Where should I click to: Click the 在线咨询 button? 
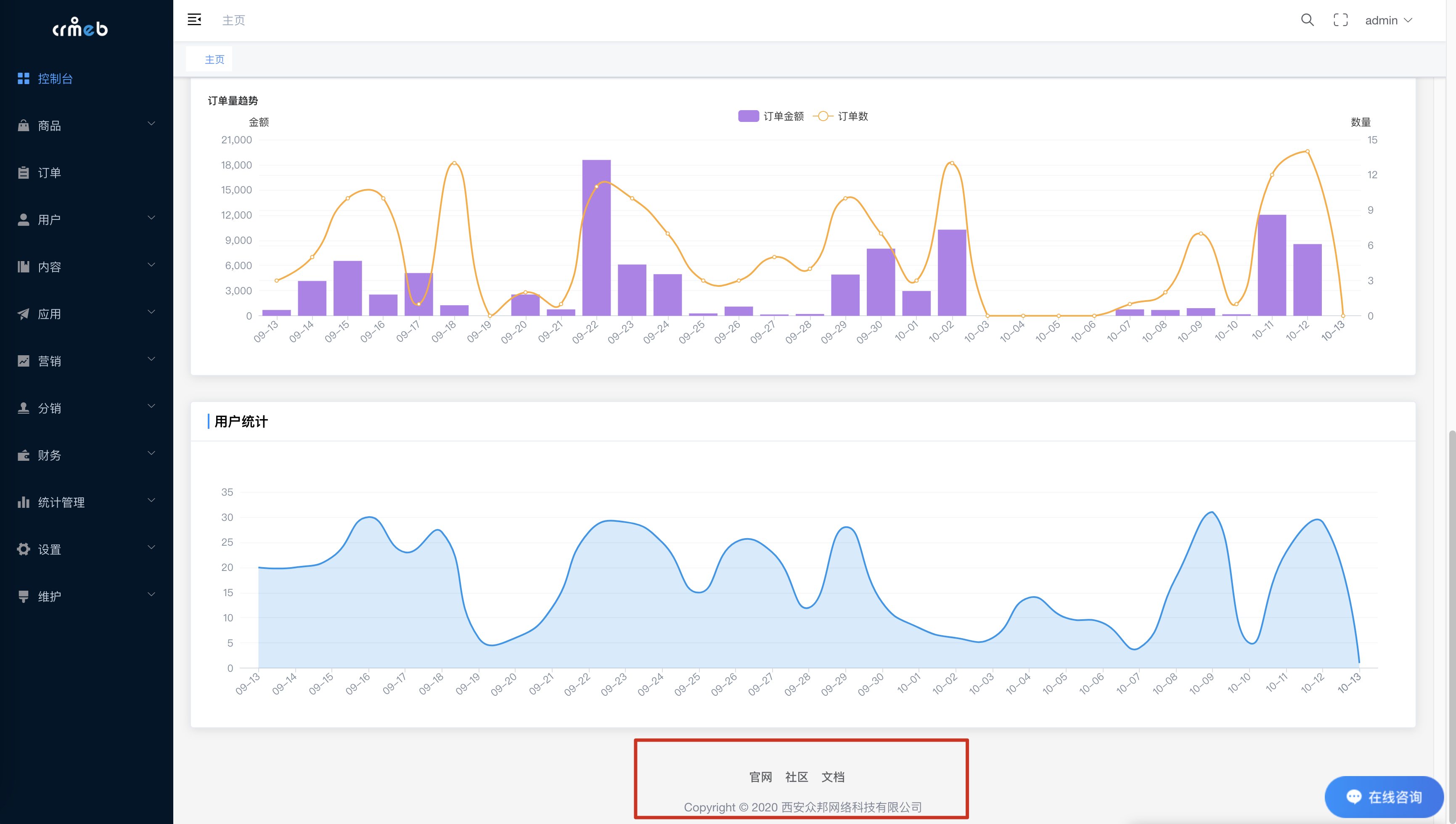pos(1384,797)
